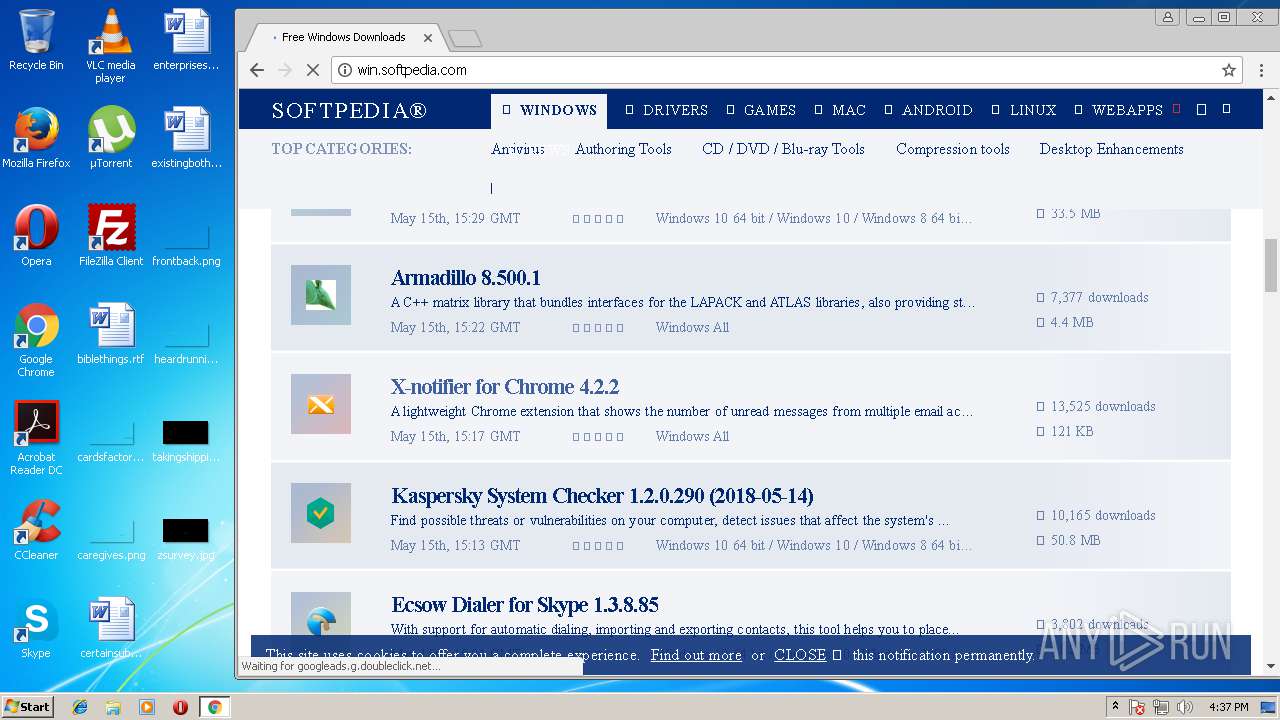The image size is (1280, 720).
Task: Click the Windows Start button
Action: pos(27,707)
